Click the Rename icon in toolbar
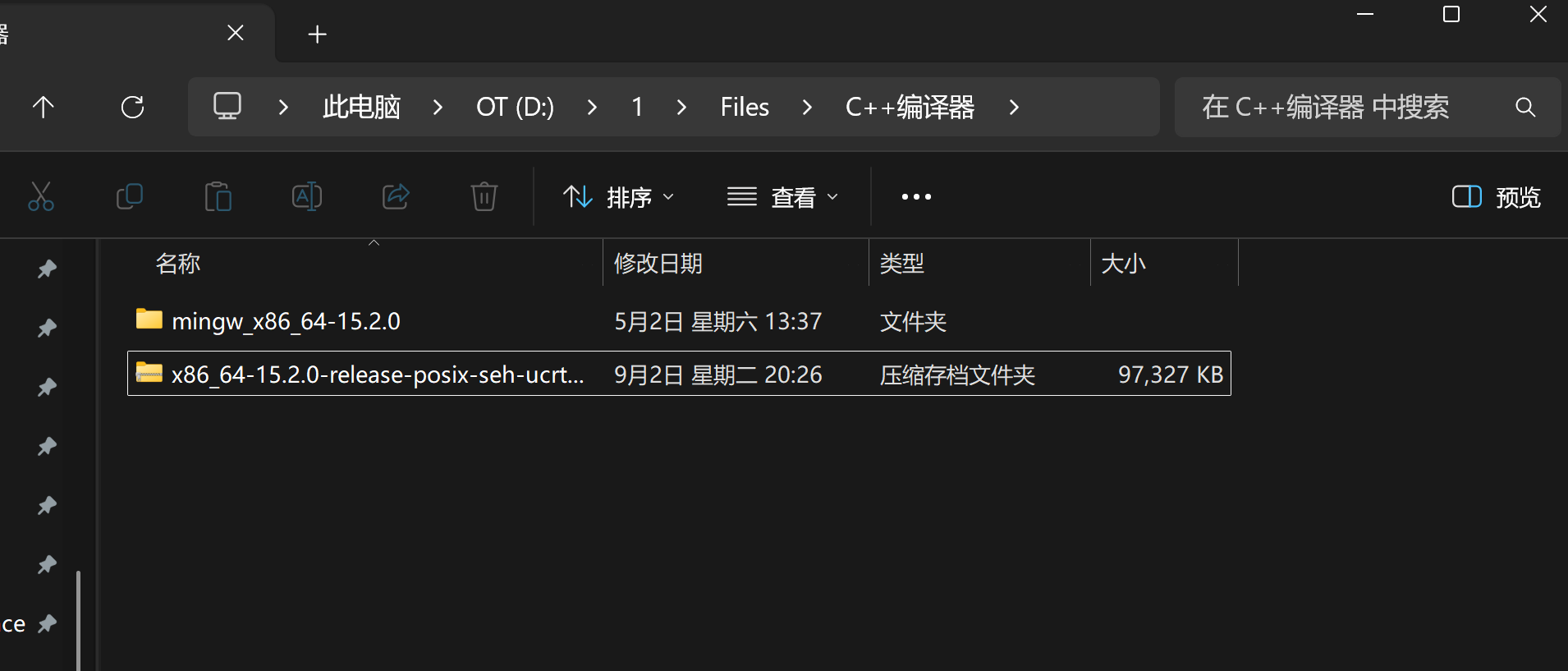This screenshot has width=1568, height=671. [x=307, y=197]
